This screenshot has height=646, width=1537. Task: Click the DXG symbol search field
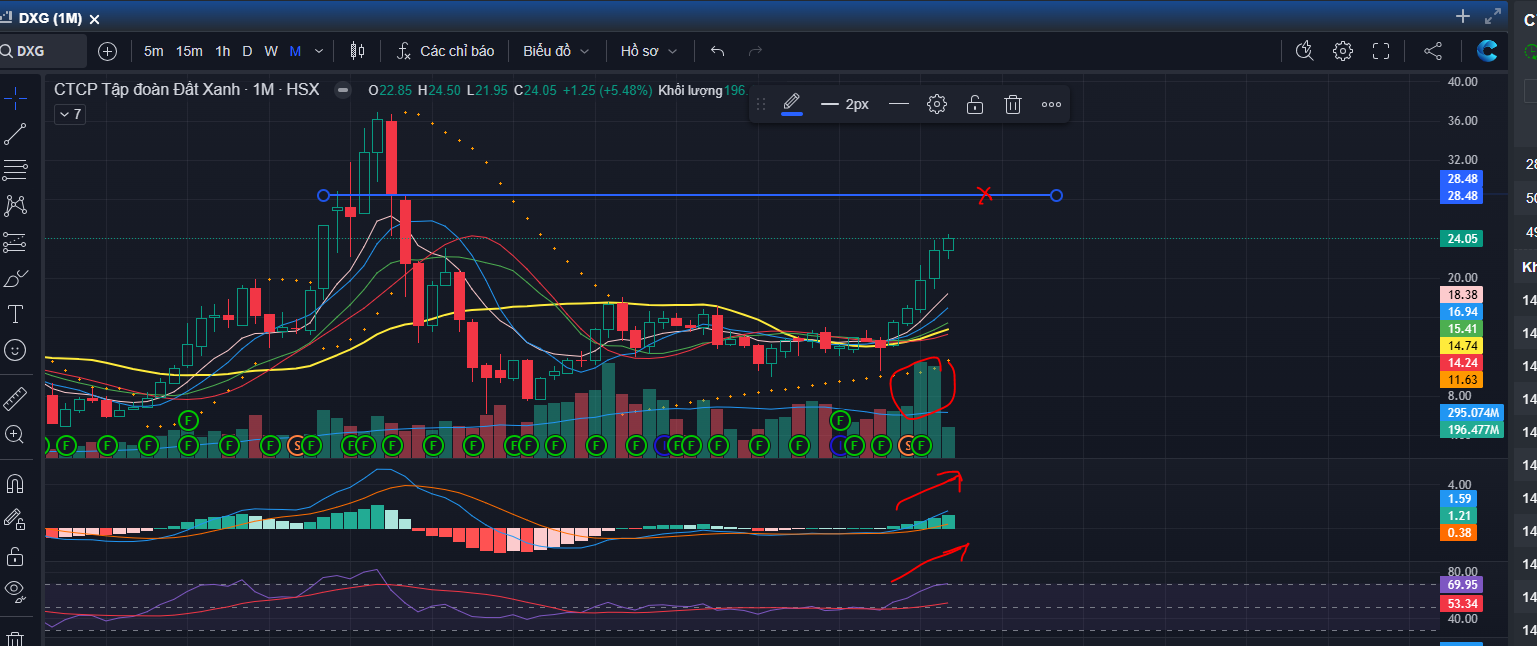click(44, 51)
